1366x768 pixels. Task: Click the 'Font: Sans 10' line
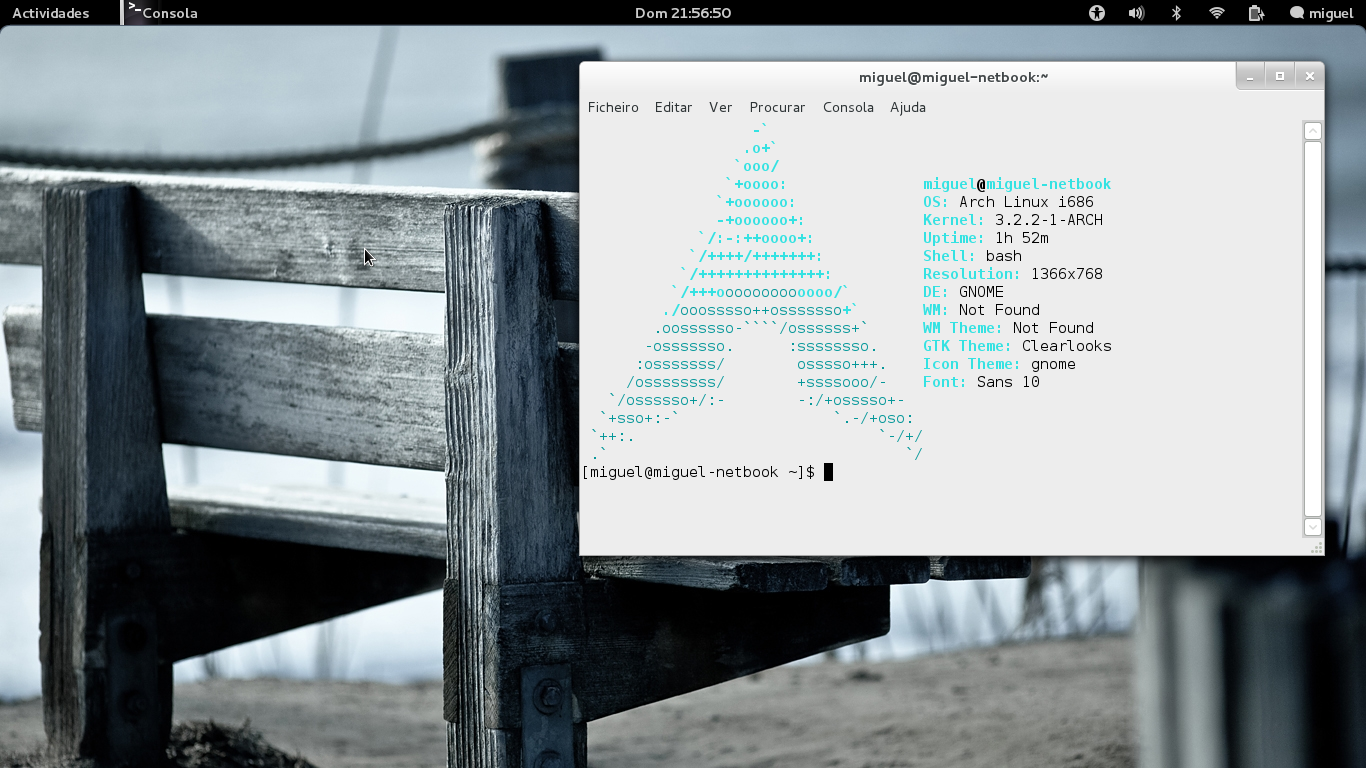tap(981, 382)
